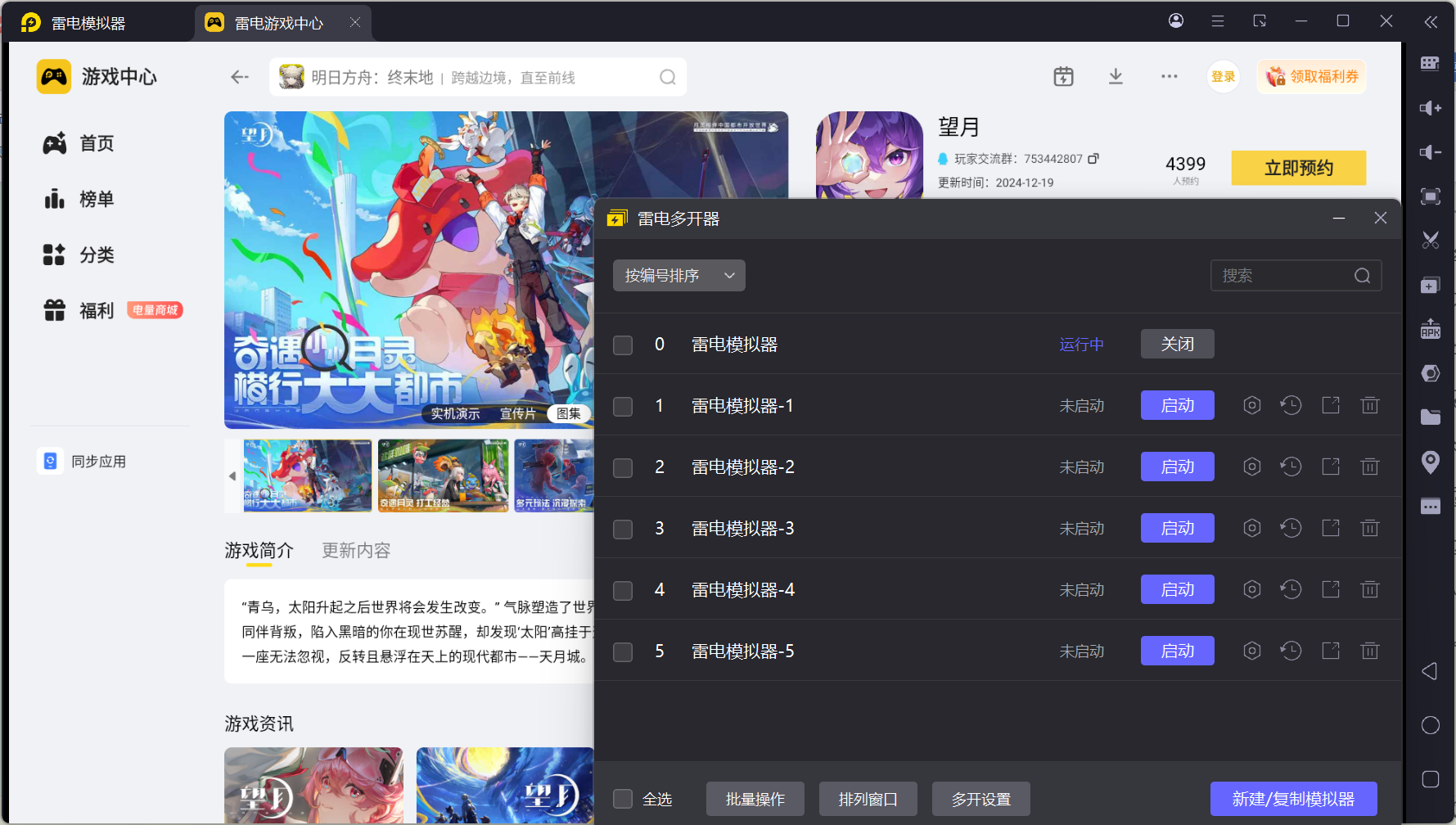Delete 雷电模拟器-5 with trash icon
This screenshot has width=1456, height=825.
click(1370, 651)
